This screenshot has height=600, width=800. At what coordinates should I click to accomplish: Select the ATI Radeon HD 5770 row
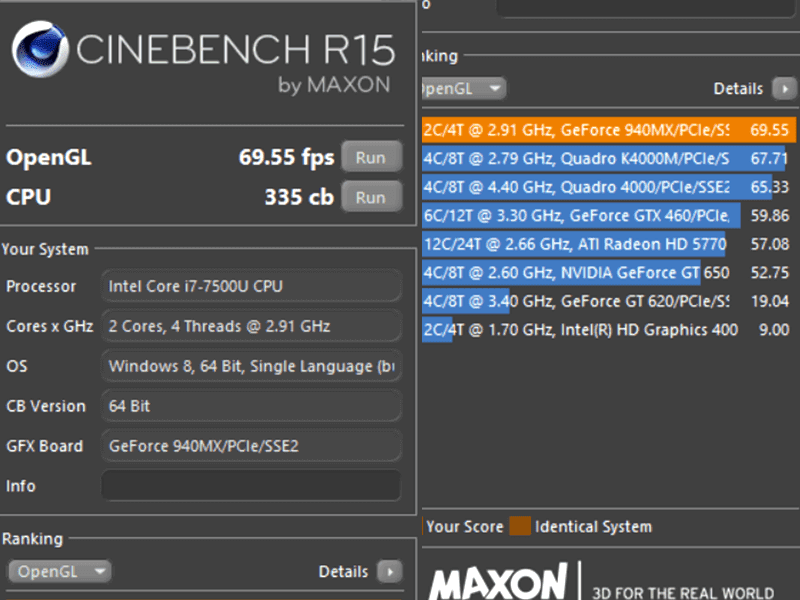(609, 244)
